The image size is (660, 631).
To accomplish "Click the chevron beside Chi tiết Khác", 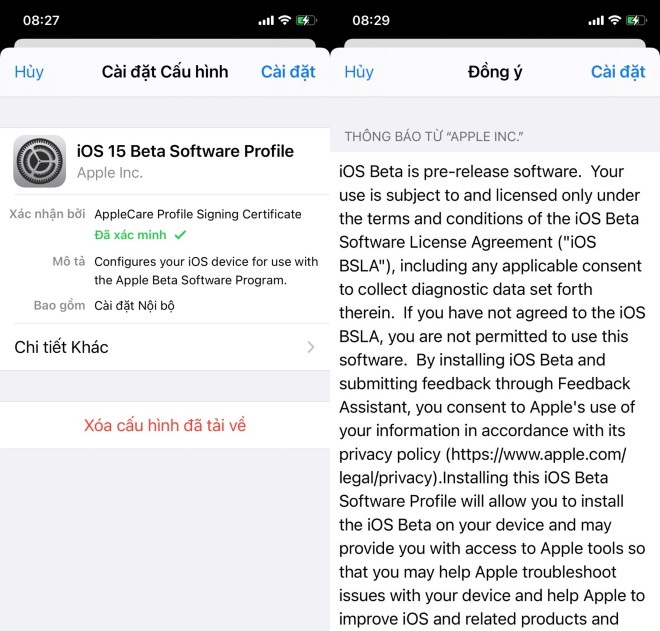I will 311,347.
